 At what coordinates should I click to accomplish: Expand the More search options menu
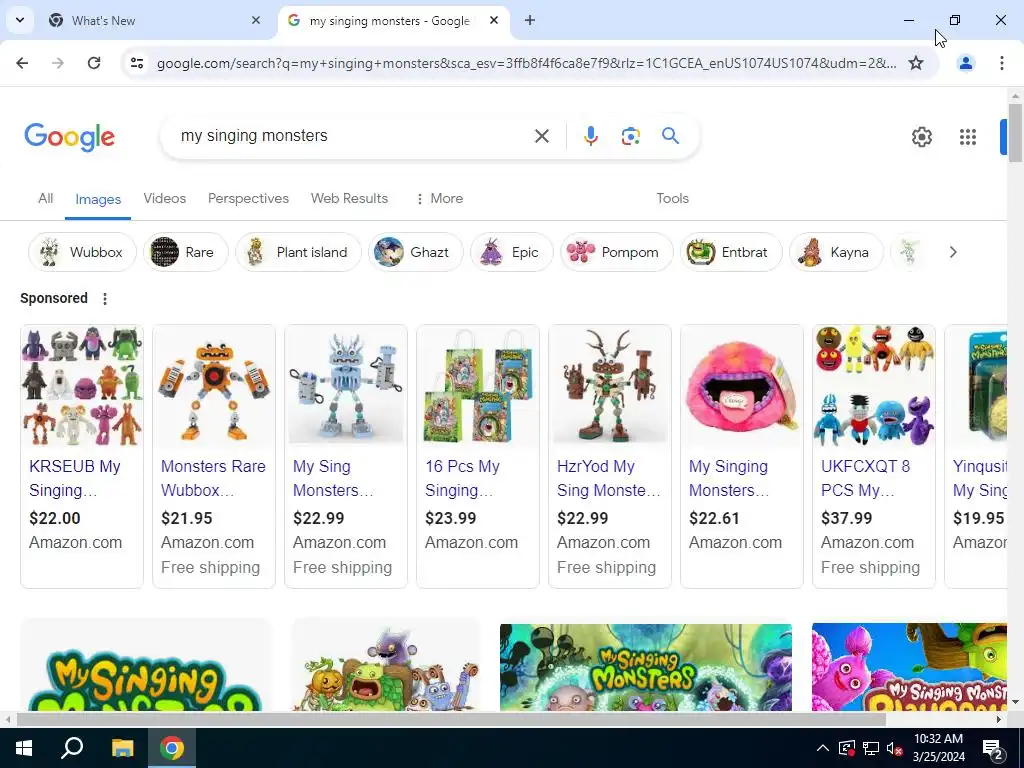pos(440,199)
